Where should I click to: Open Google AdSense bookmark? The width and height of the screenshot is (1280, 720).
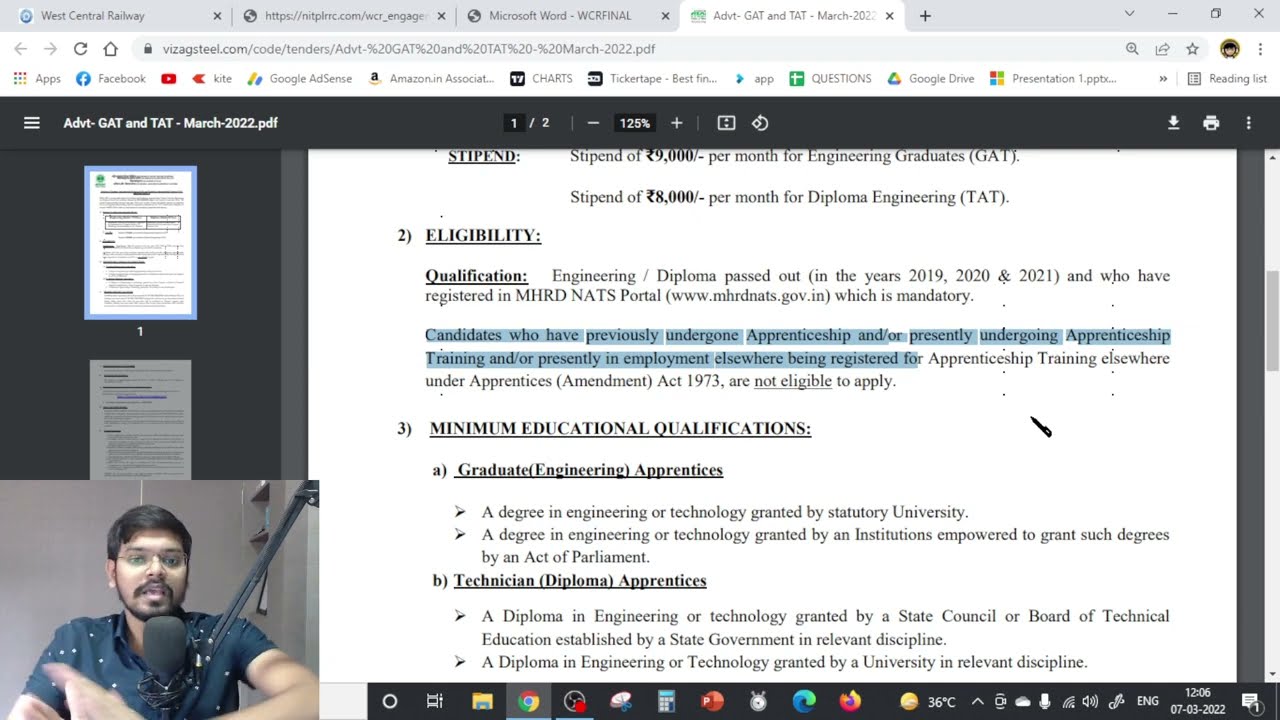coord(299,78)
